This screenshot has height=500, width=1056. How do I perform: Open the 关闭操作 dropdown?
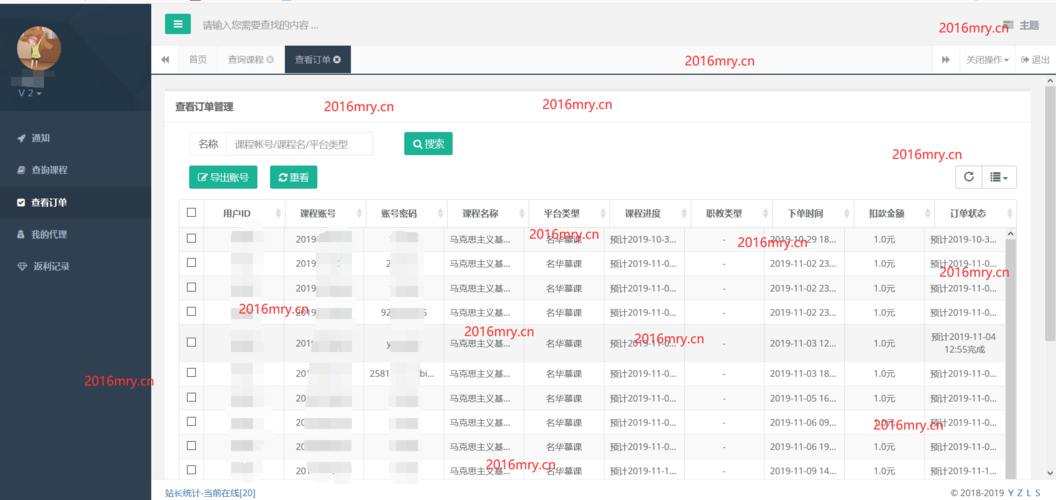987,60
